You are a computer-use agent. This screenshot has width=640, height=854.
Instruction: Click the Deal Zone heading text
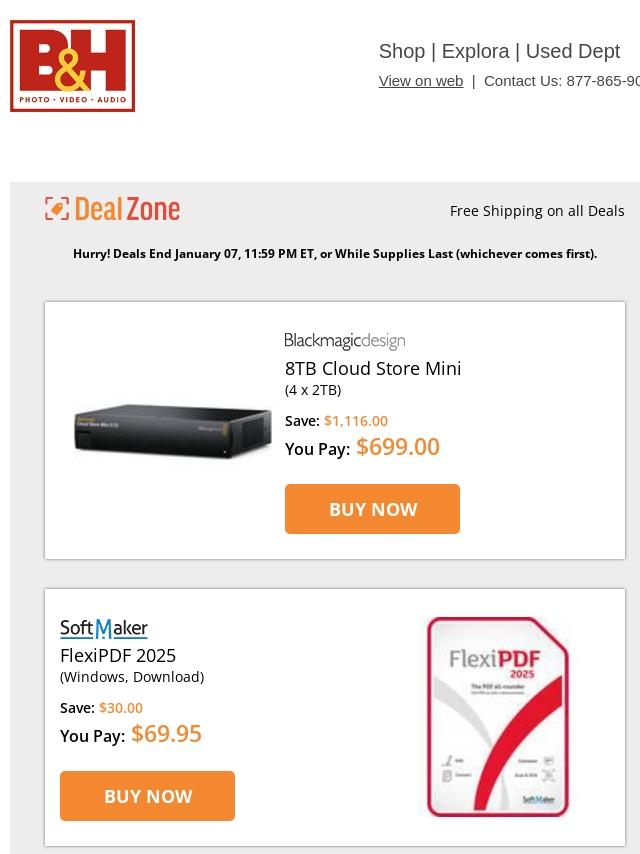(127, 209)
